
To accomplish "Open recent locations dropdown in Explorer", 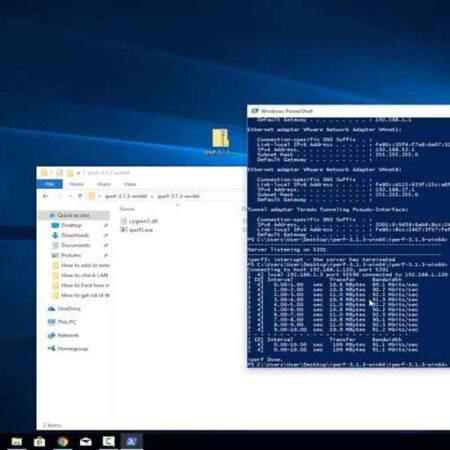I will tap(70, 196).
